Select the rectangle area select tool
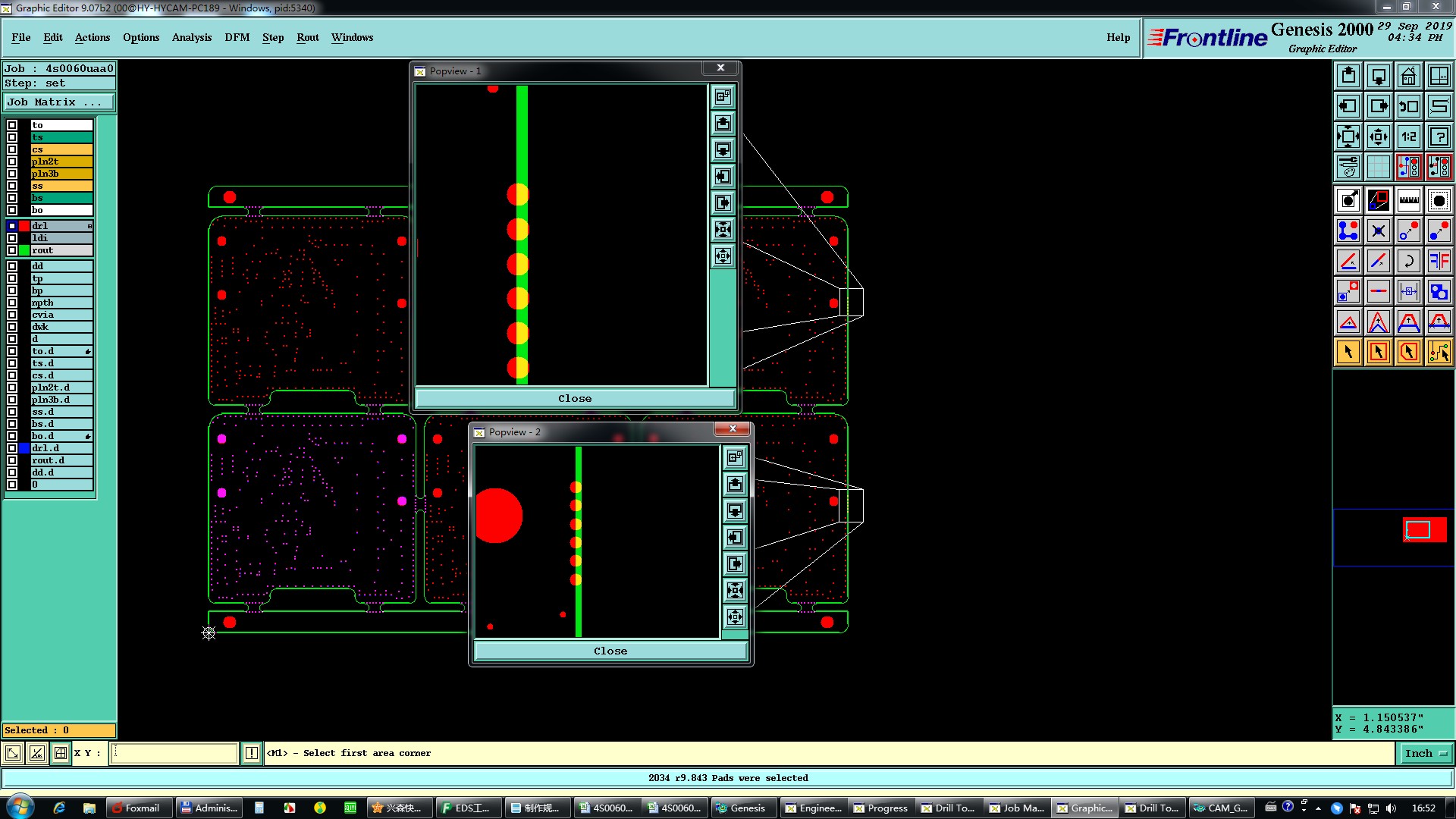 [1379, 352]
